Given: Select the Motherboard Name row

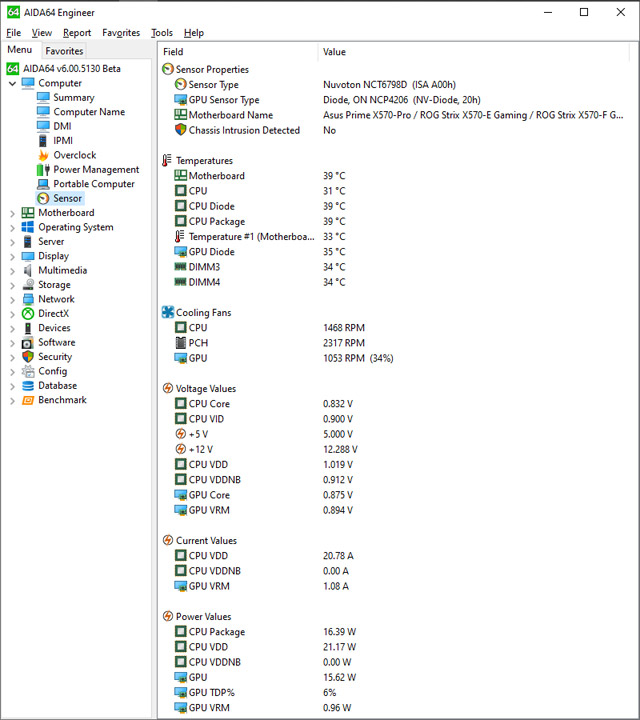Looking at the screenshot, I should point(396,115).
